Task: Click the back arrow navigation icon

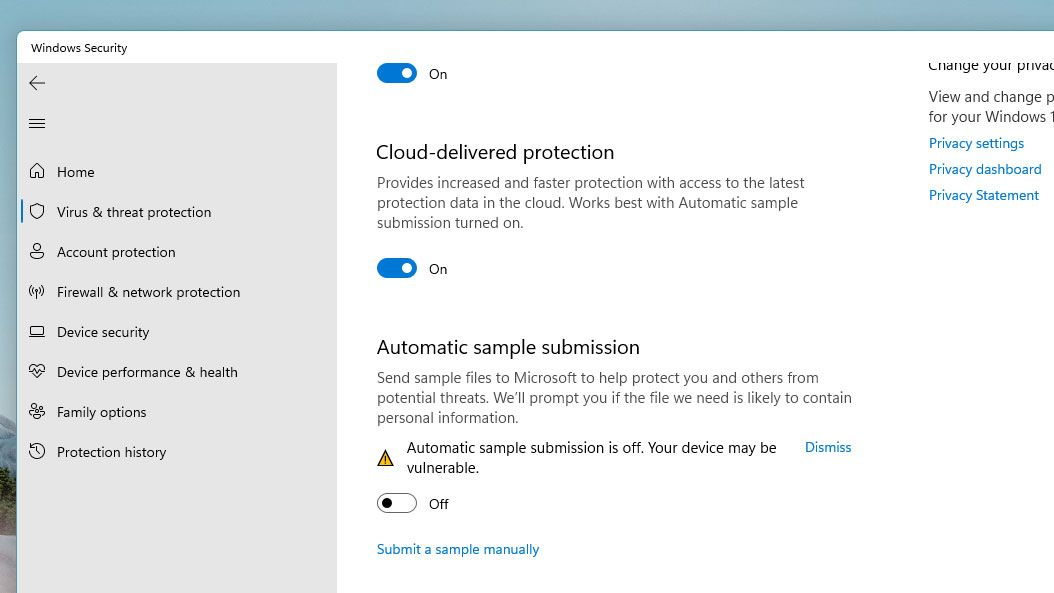Action: coord(37,83)
